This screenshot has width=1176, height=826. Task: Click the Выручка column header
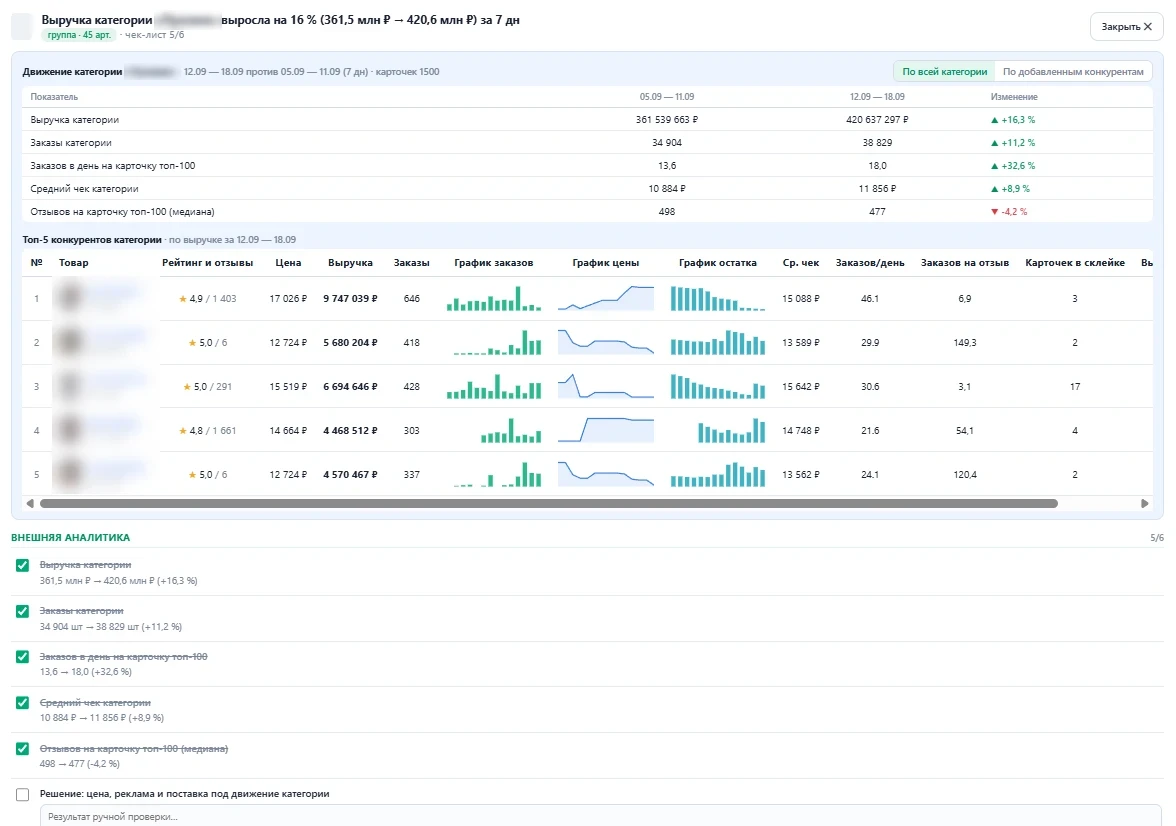click(350, 263)
